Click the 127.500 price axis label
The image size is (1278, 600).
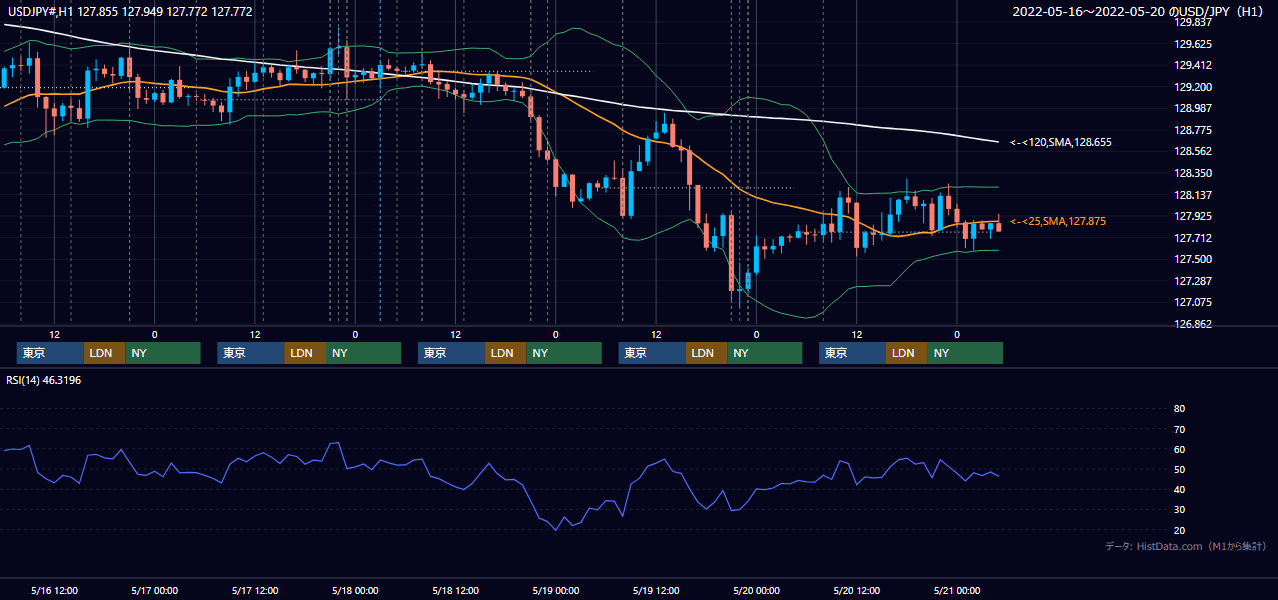(x=1194, y=259)
